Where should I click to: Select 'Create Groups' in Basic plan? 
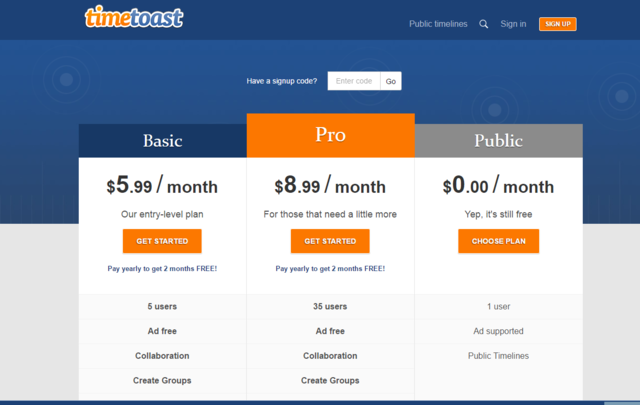[x=162, y=381]
